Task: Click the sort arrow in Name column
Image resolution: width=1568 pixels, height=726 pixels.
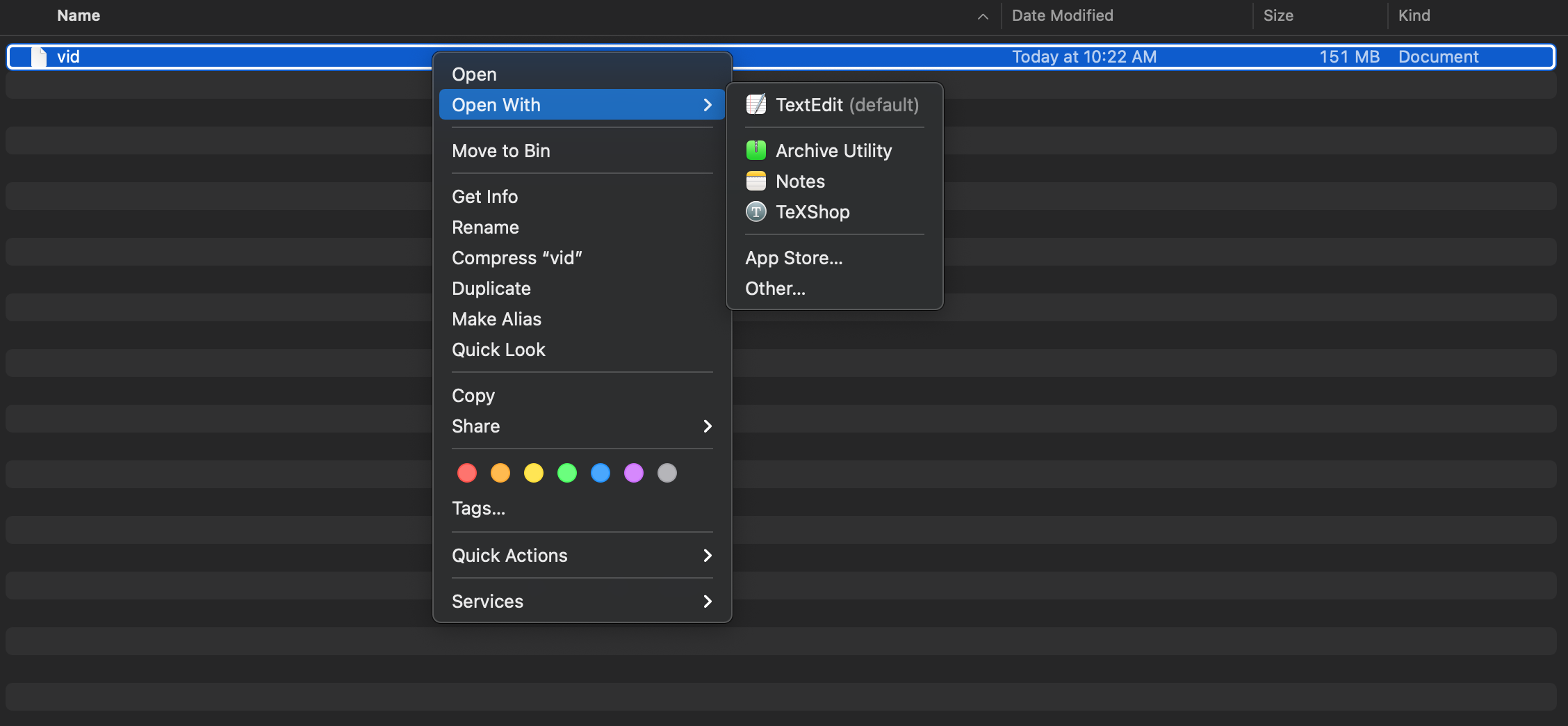Action: [x=983, y=16]
